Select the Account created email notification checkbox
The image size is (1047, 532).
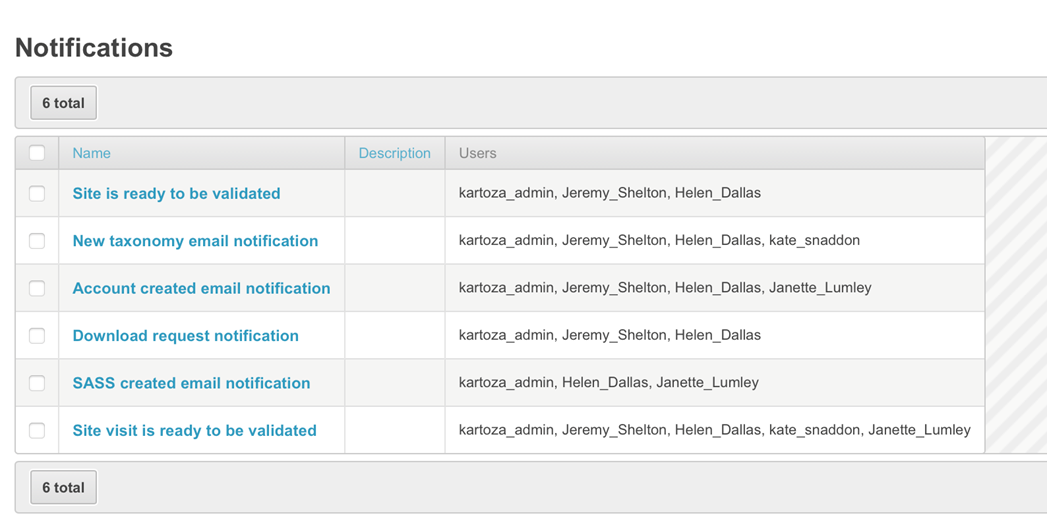click(x=37, y=288)
